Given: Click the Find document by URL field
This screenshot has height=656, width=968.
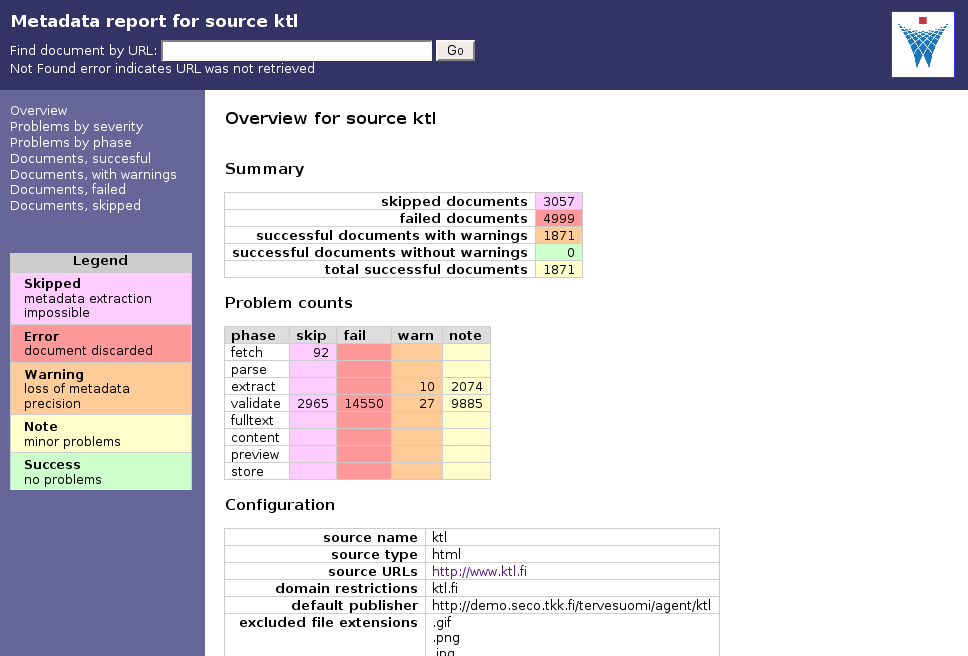Looking at the screenshot, I should [x=297, y=51].
